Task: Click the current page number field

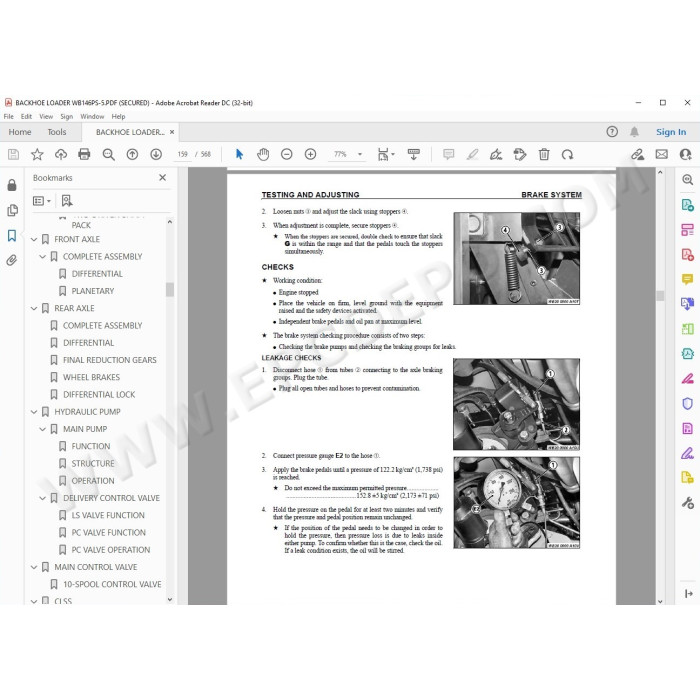Action: [x=183, y=154]
